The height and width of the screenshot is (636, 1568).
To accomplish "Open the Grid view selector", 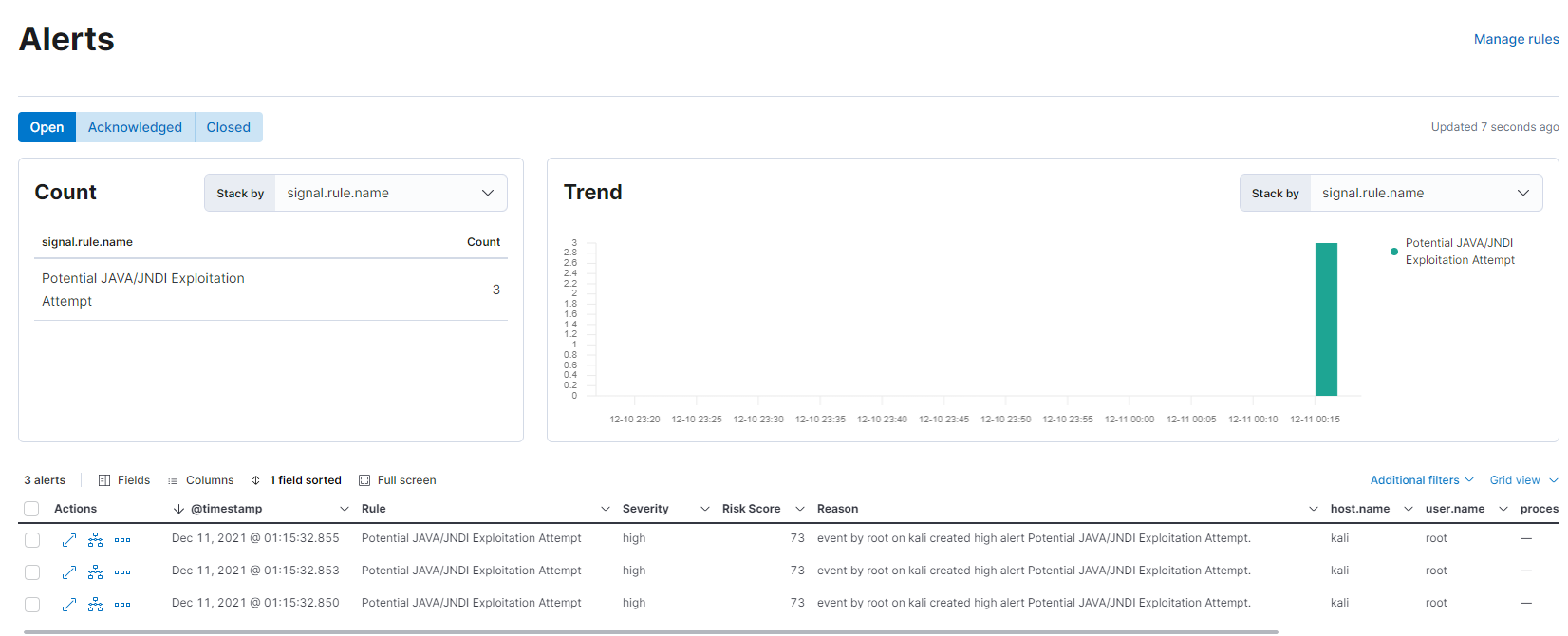I will coord(1523,480).
